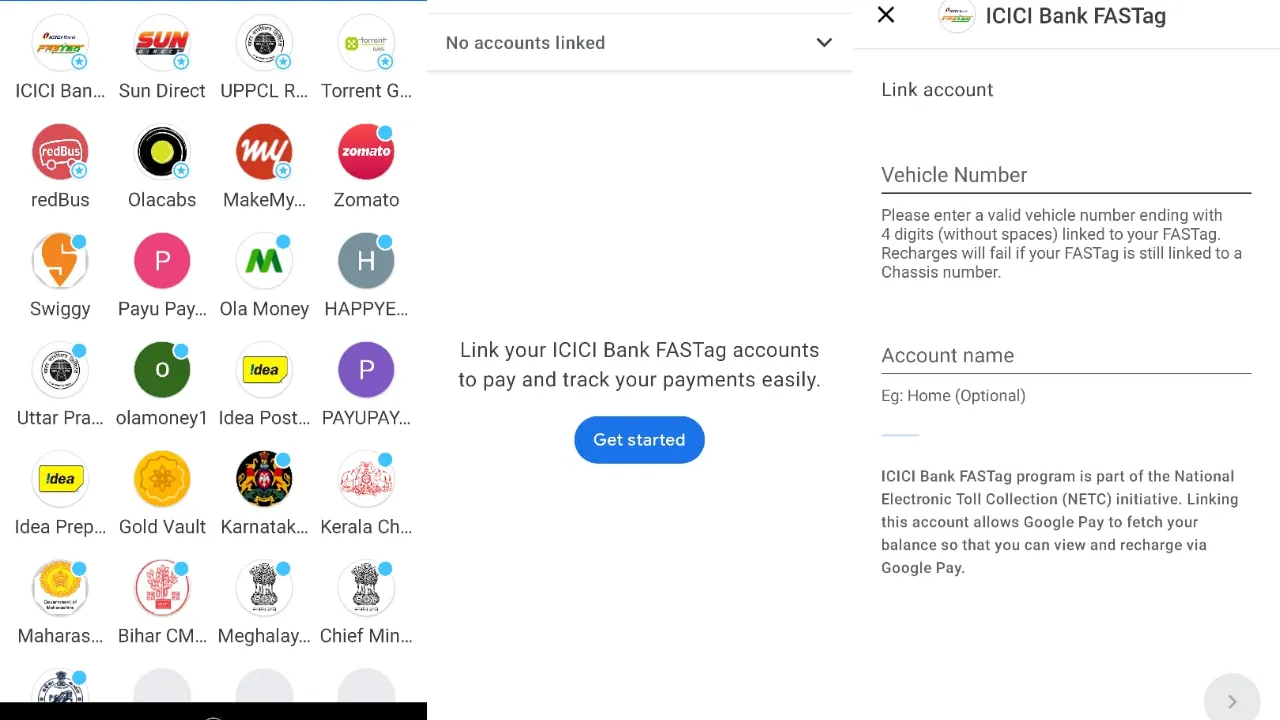The height and width of the screenshot is (720, 1280).
Task: Select the Torrent Gas biller icon
Action: 366,43
